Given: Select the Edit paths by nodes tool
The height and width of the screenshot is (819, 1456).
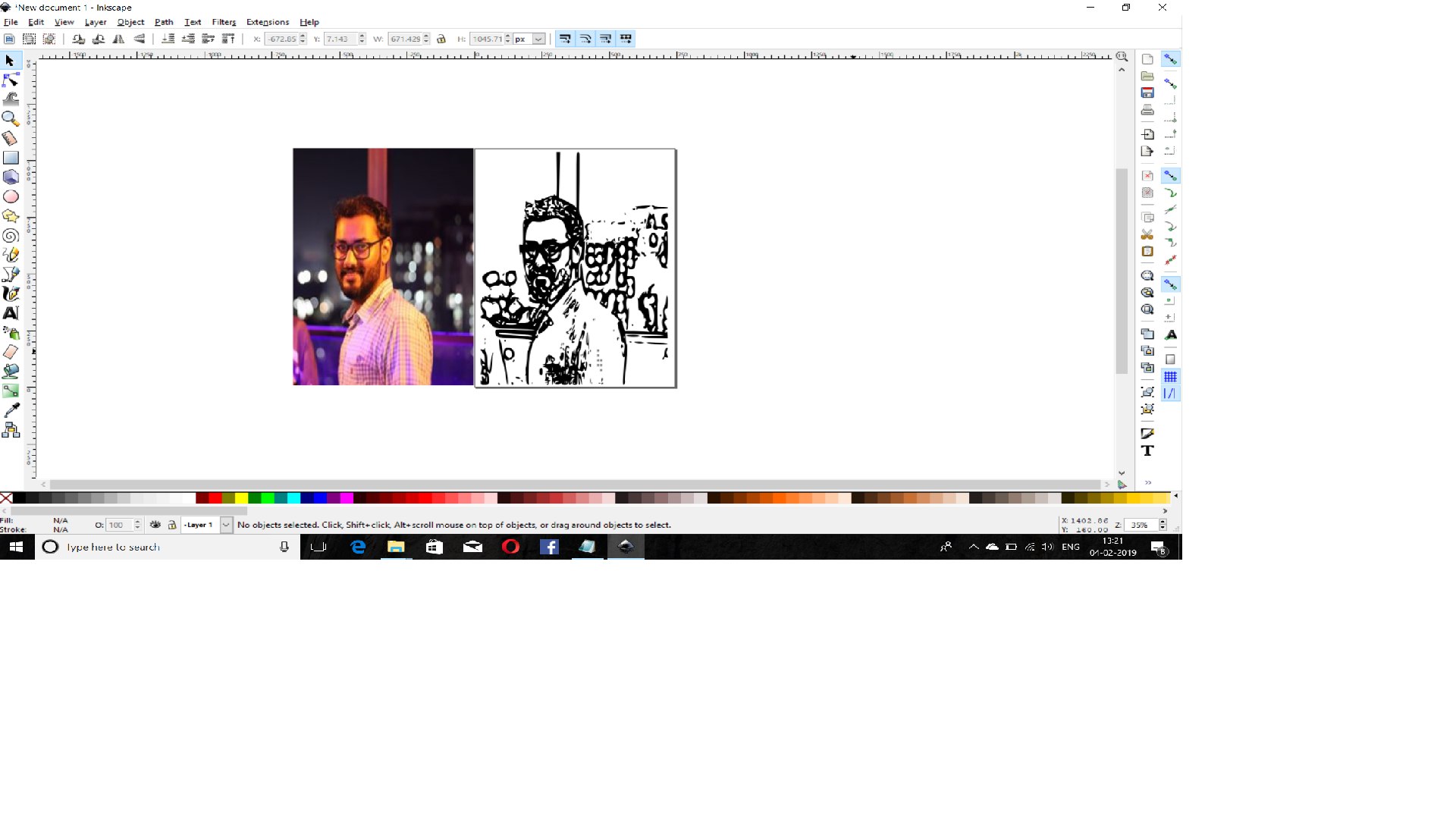Looking at the screenshot, I should (x=11, y=80).
